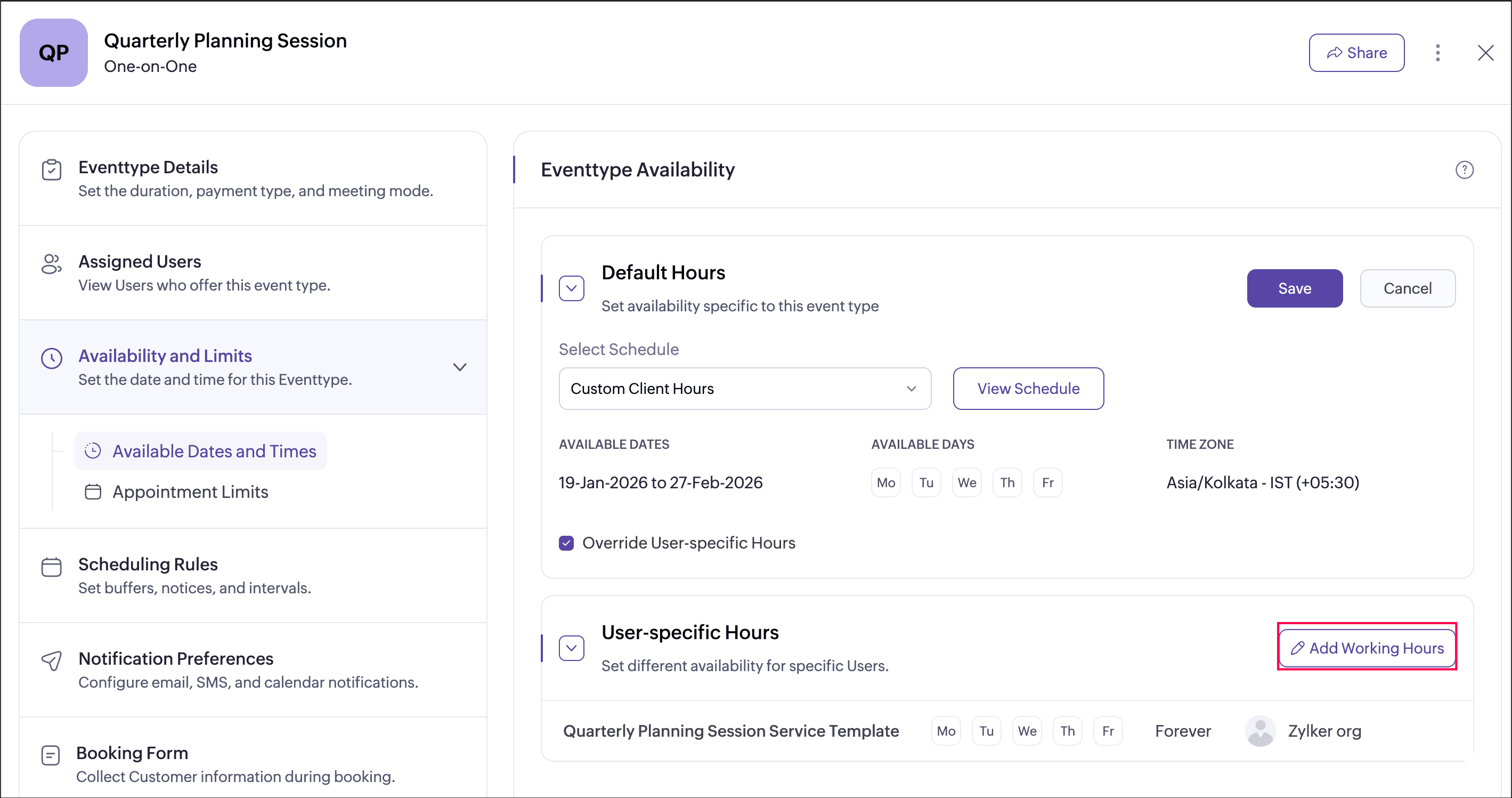Click the QP event avatar badge
1512x798 pixels.
(53, 53)
